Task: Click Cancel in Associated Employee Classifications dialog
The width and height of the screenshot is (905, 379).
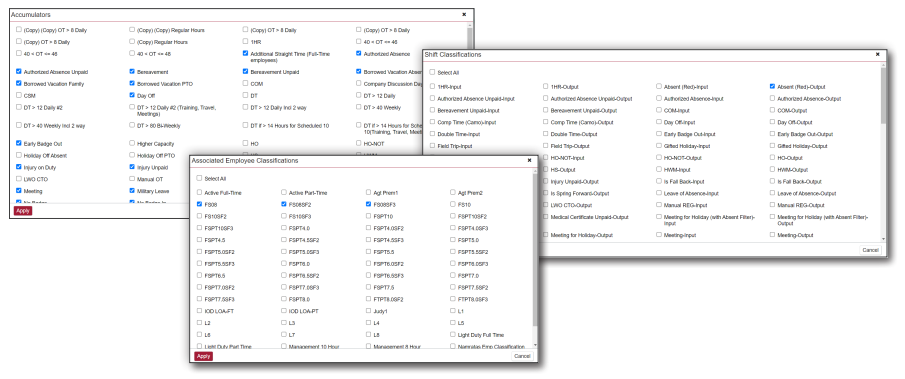Action: click(x=522, y=357)
